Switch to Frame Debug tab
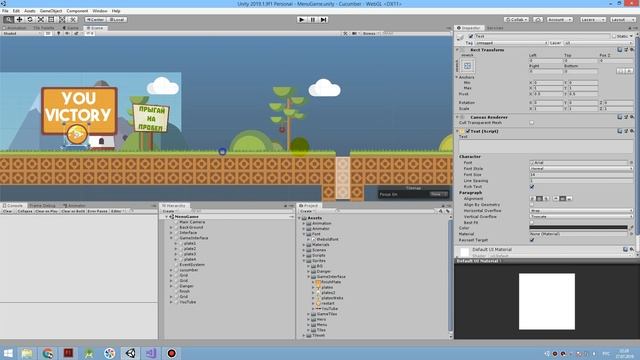 pyautogui.click(x=42, y=206)
